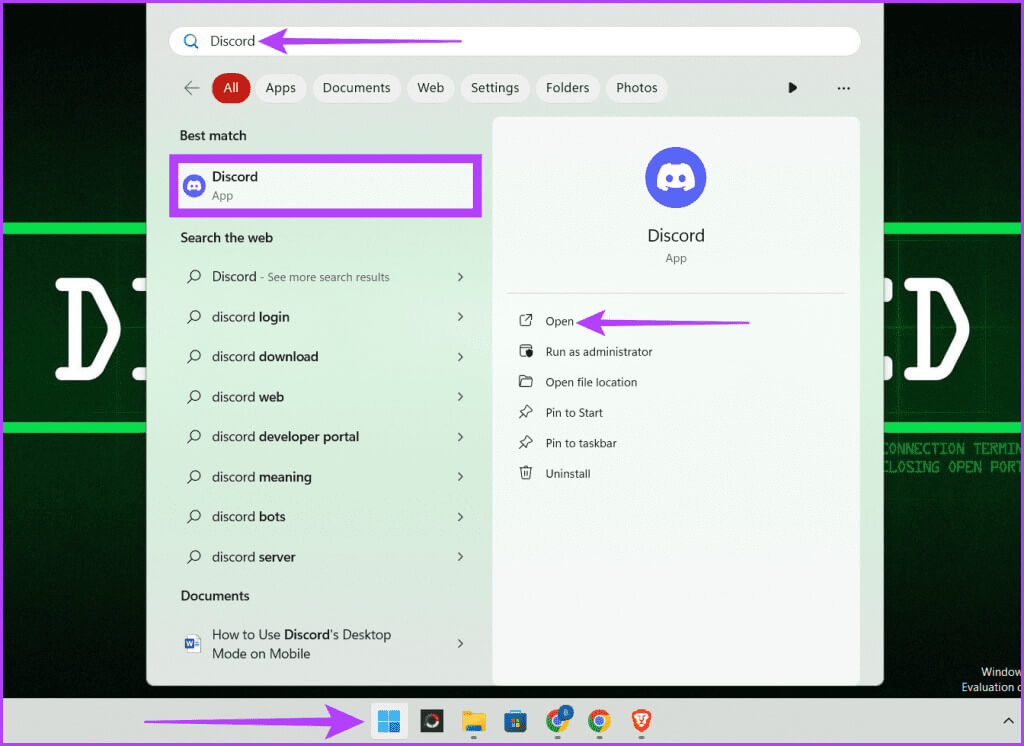Click the Windows Start button in taskbar
The height and width of the screenshot is (746, 1024).
[x=389, y=721]
